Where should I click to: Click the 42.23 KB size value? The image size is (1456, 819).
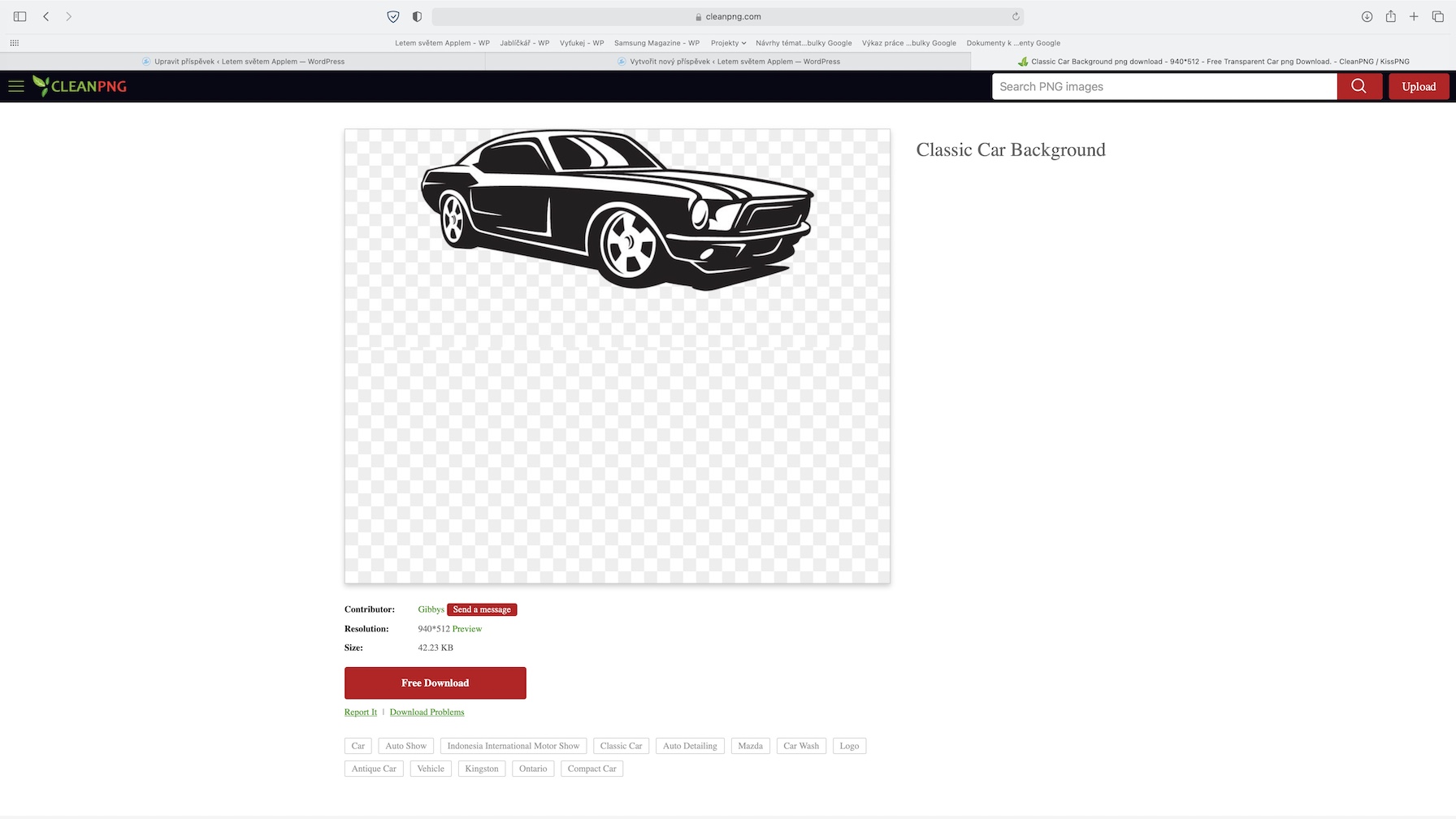[435, 648]
